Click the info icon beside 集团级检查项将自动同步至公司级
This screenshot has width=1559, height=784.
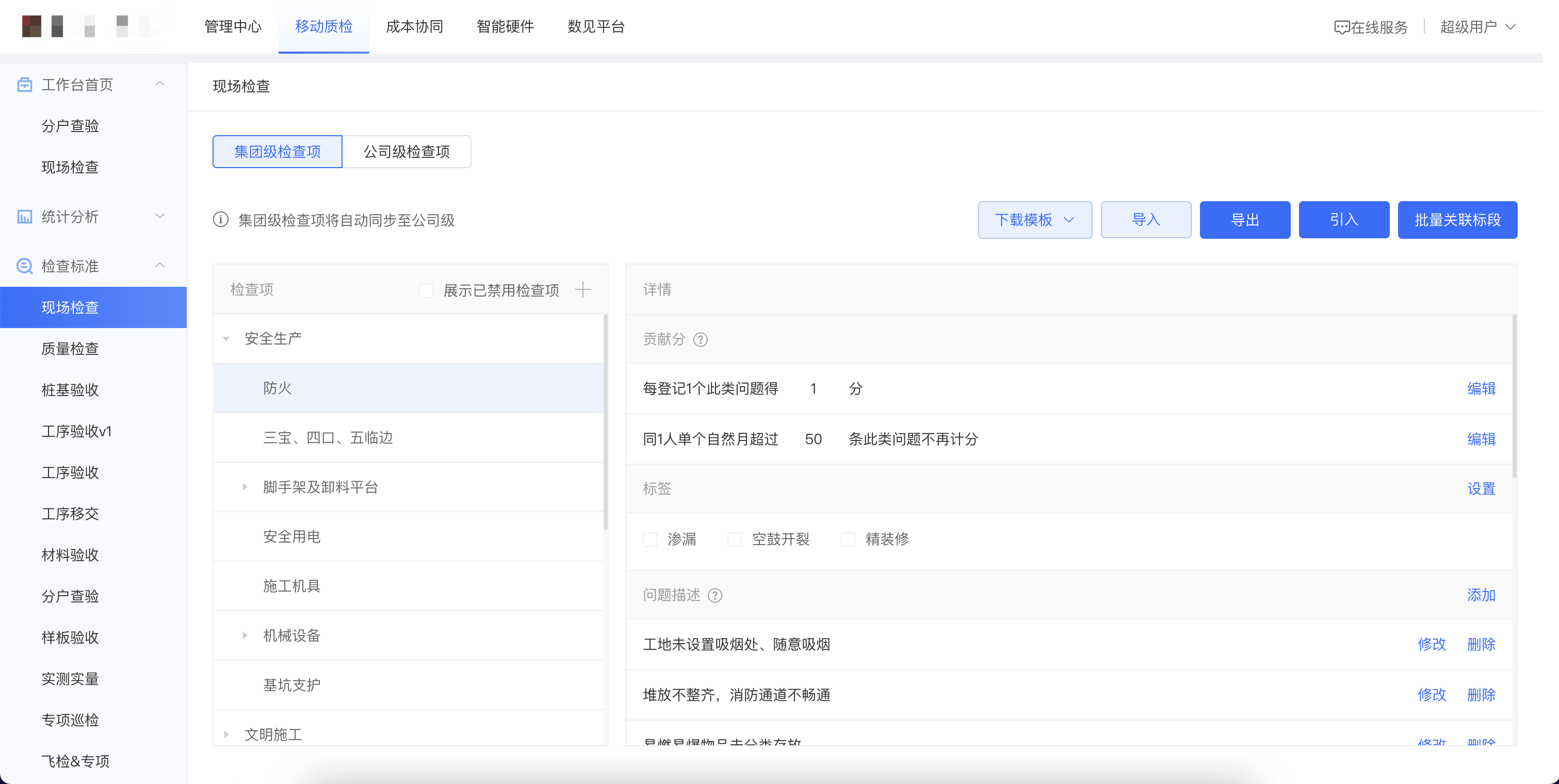pos(221,220)
